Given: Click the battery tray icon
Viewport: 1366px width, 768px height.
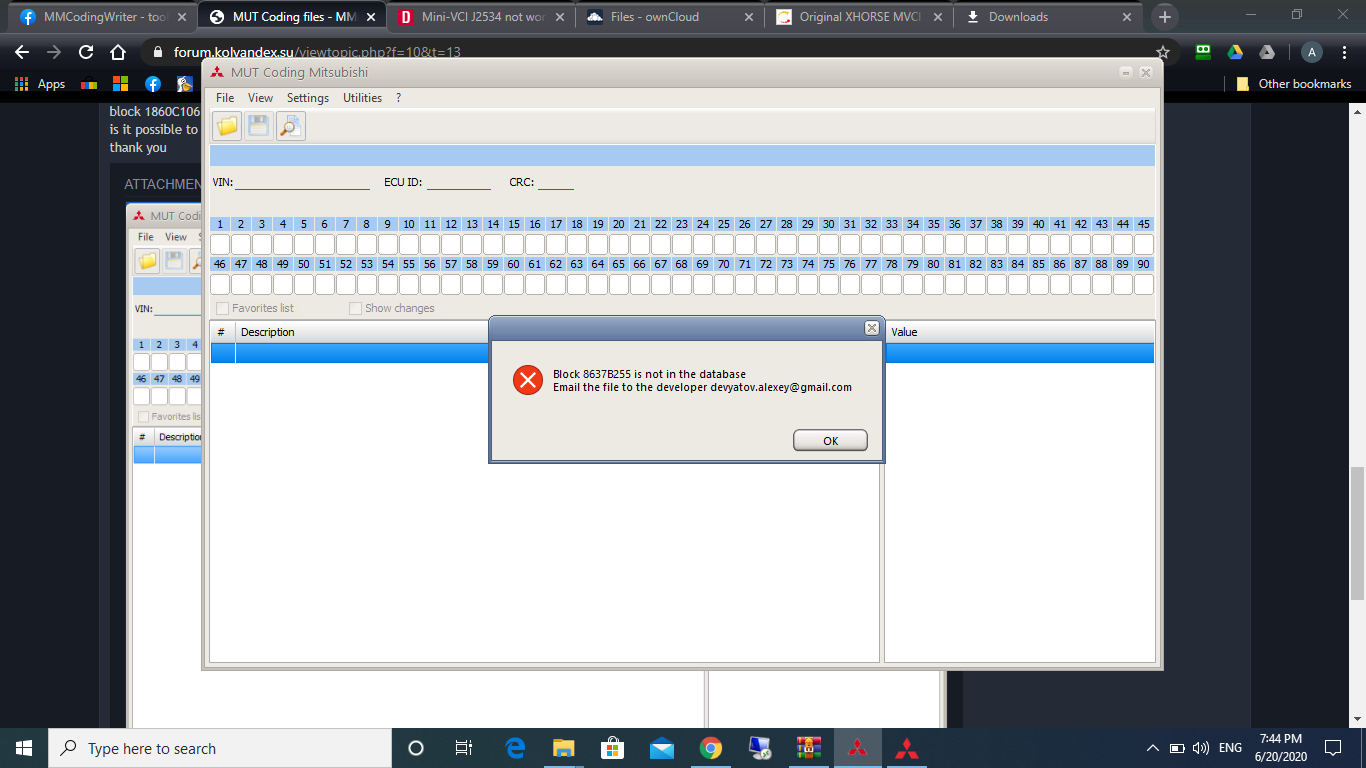Looking at the screenshot, I should pyautogui.click(x=1177, y=748).
